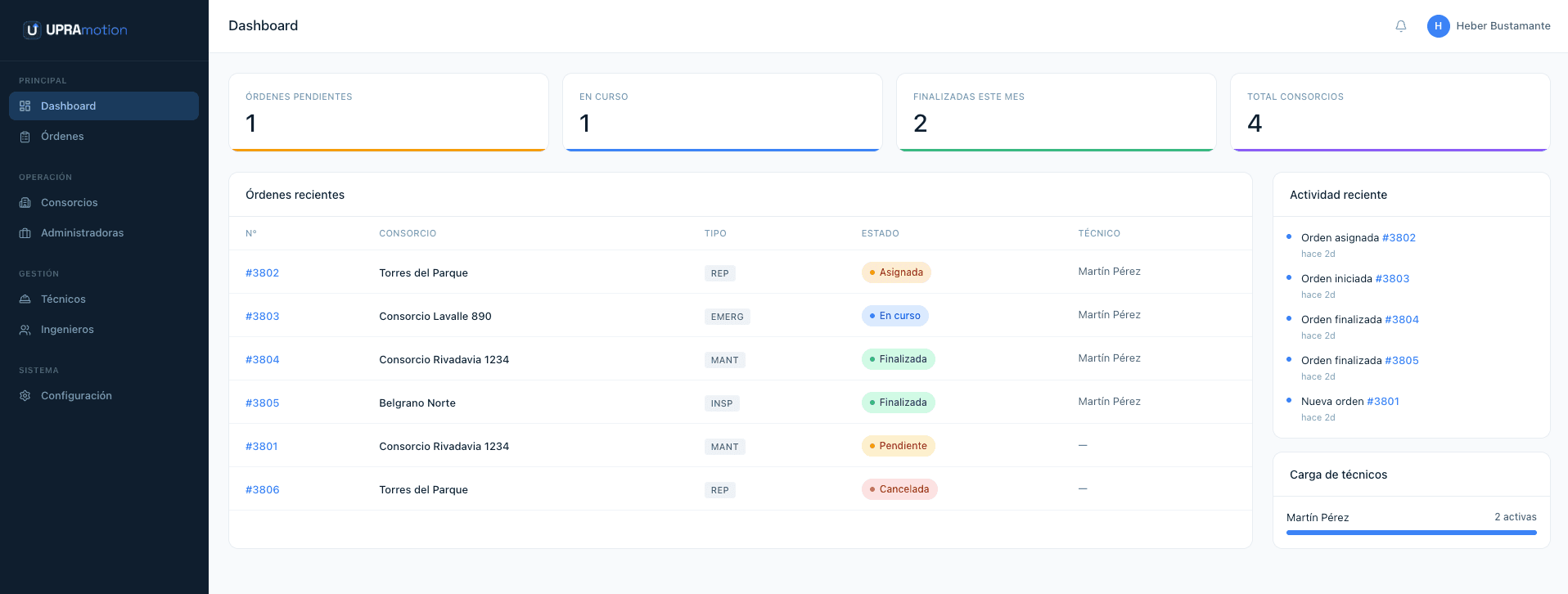The image size is (1568, 594).
Task: Open order #3801 in the table
Action: point(262,447)
